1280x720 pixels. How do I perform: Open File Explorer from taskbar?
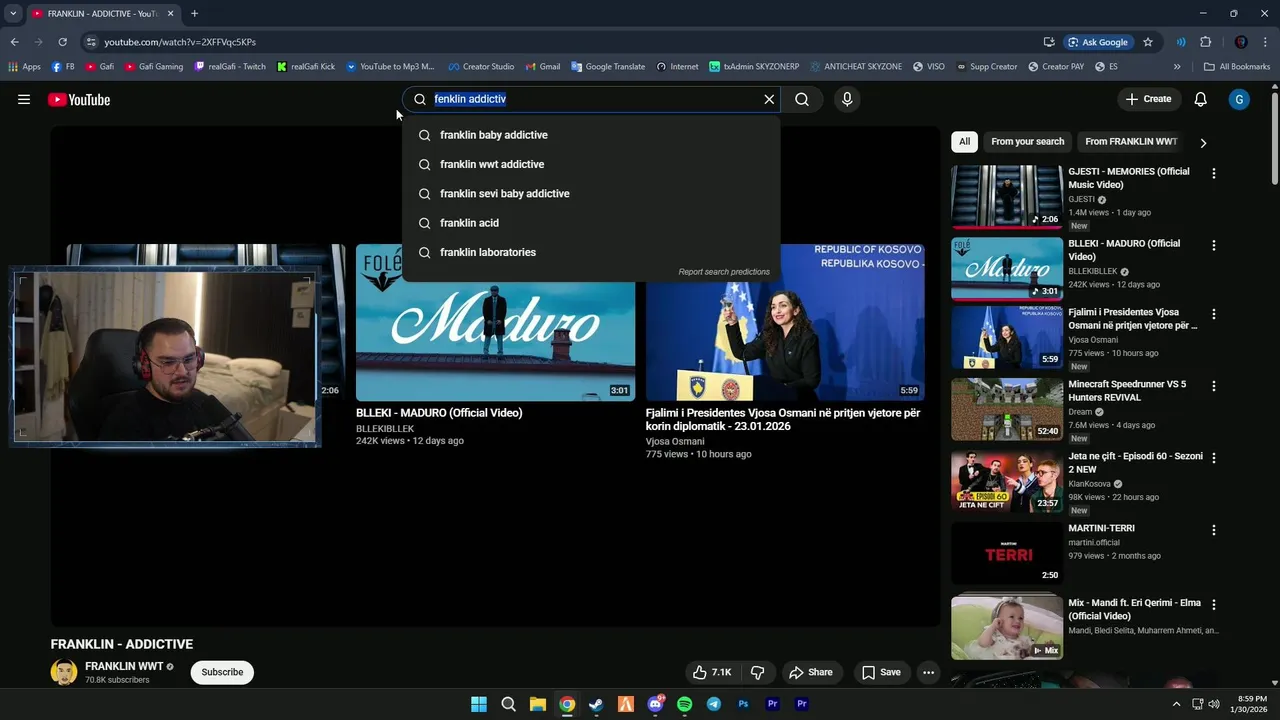click(537, 704)
